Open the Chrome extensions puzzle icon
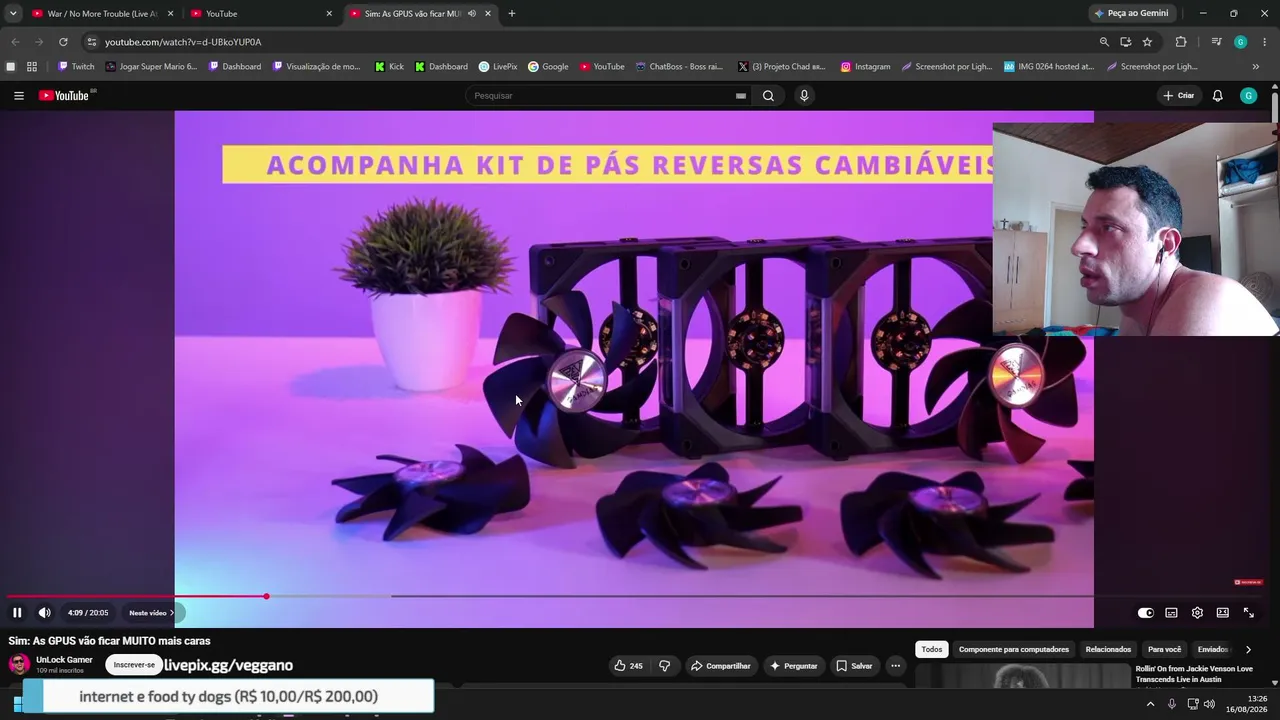This screenshot has width=1280, height=720. coord(1181,42)
